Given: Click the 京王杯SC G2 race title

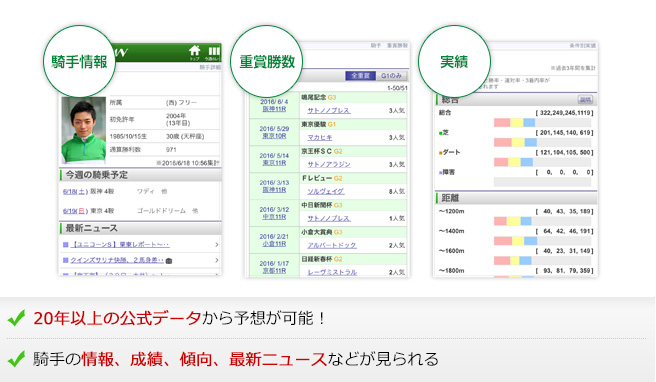Looking at the screenshot, I should (x=322, y=151).
